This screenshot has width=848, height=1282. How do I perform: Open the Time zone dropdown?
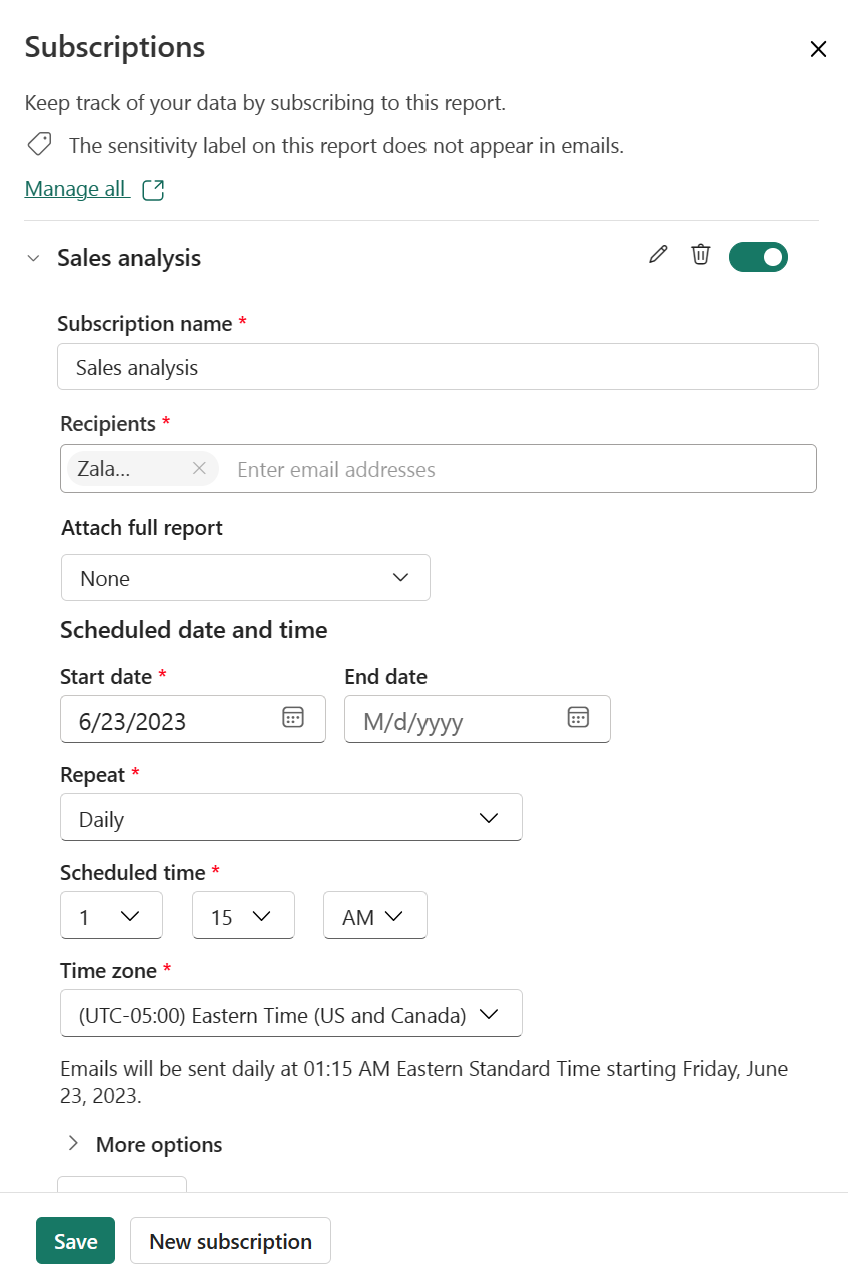pos(291,1014)
